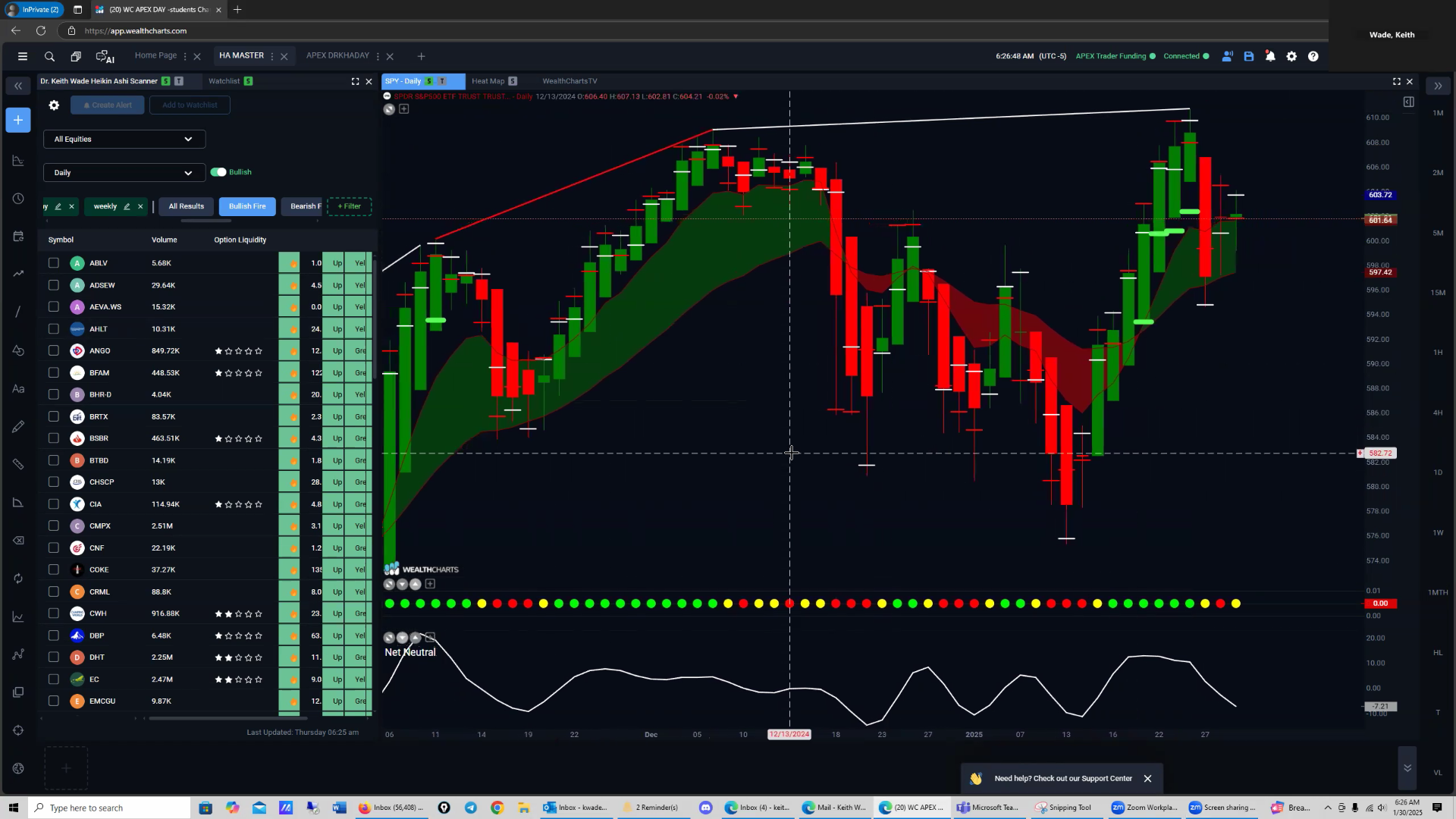
Task: Open HA MASTER tab options menu
Action: pos(271,56)
